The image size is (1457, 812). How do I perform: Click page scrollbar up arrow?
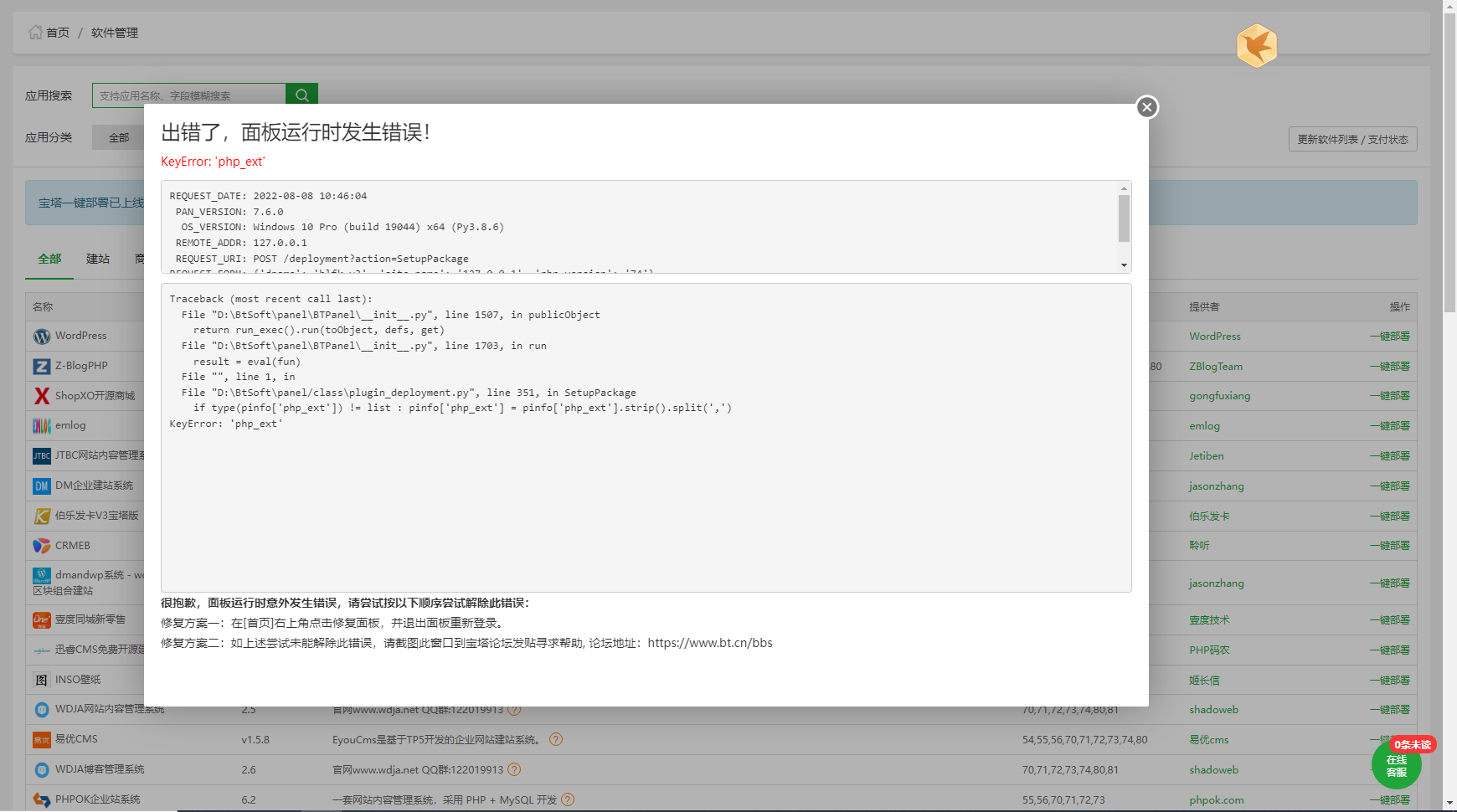click(x=1449, y=7)
